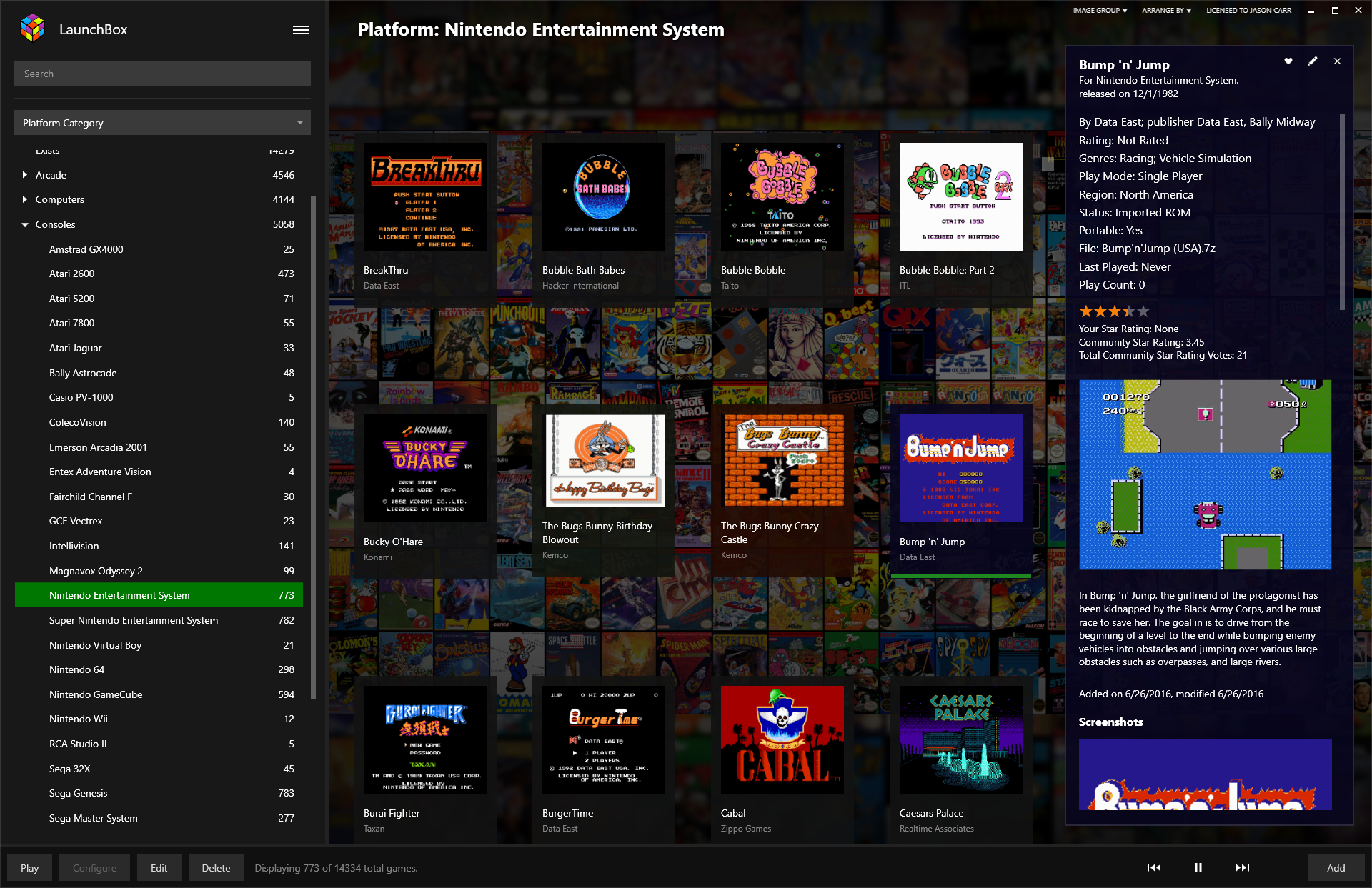This screenshot has width=1372, height=888.
Task: Open Bump 'n' Jump gameplay screenshot
Action: pos(1205,474)
